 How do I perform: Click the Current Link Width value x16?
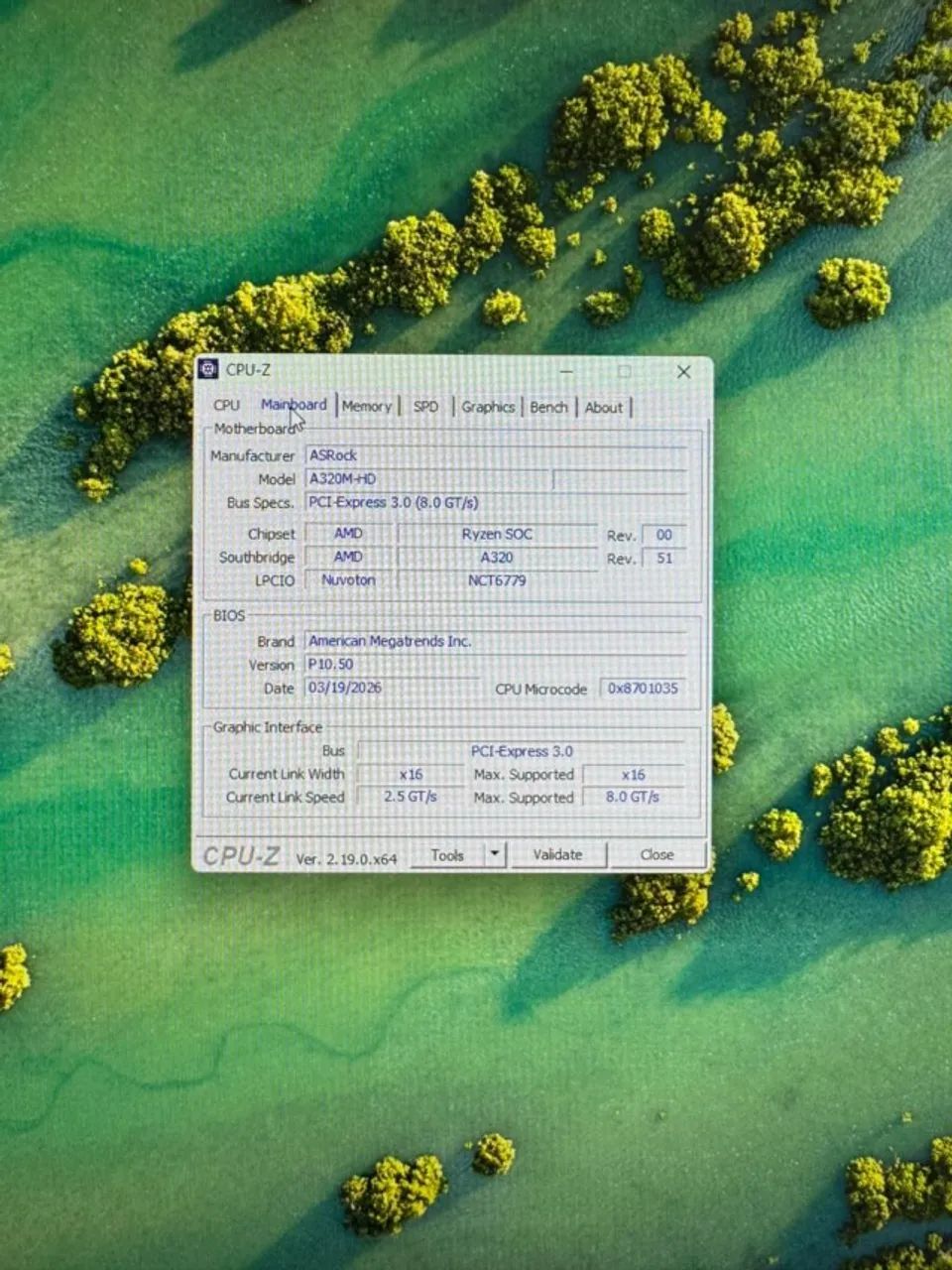pos(411,774)
